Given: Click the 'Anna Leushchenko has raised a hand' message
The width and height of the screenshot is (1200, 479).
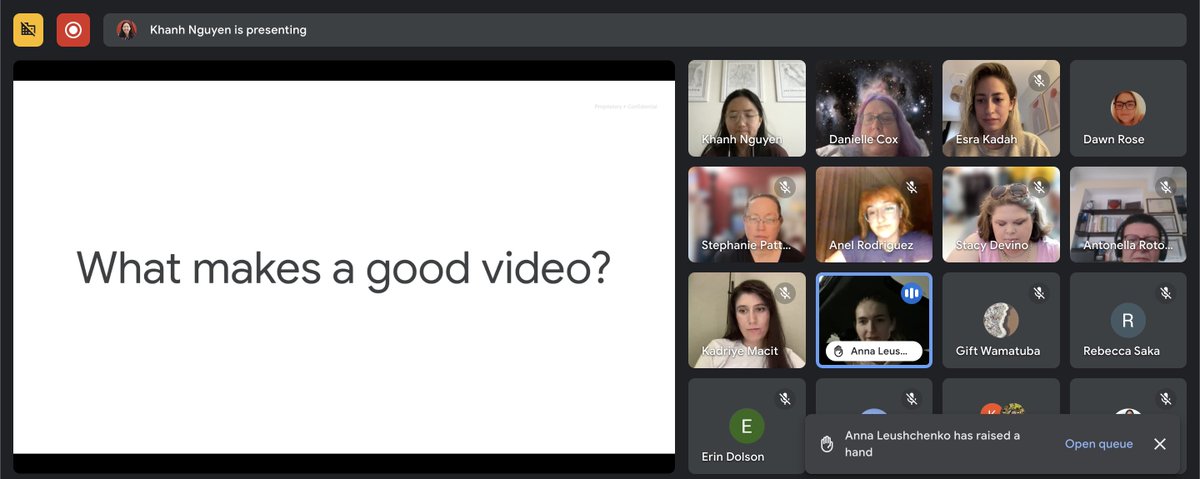Looking at the screenshot, I should click(x=932, y=444).
